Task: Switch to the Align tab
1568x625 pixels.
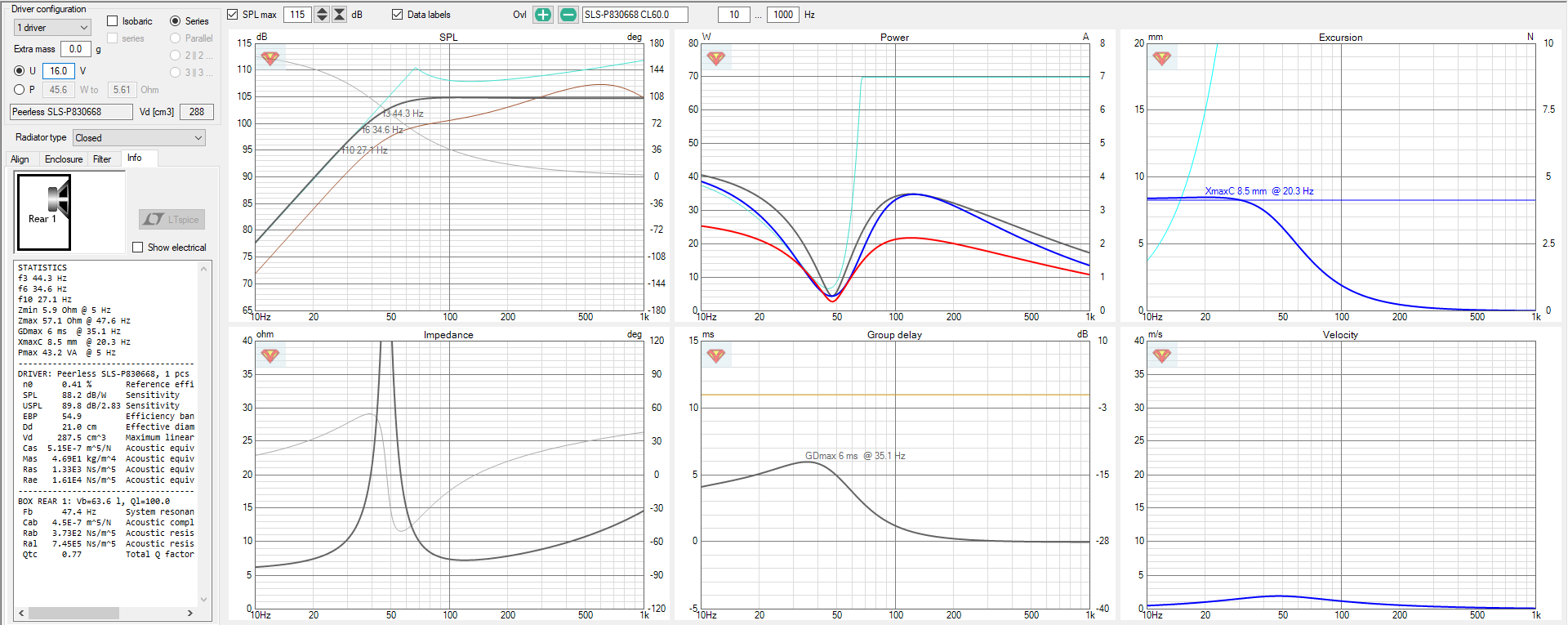Action: 20,159
